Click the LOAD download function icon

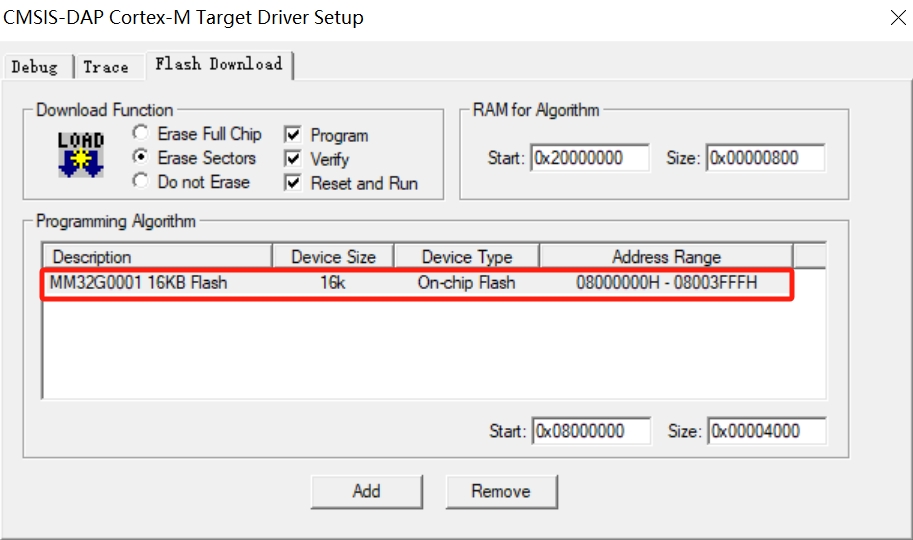pos(80,155)
